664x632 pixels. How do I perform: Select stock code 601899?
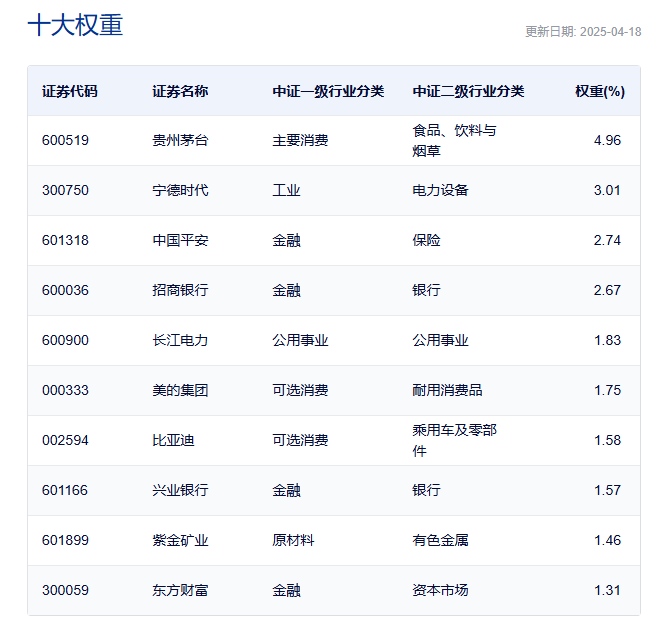[x=65, y=540]
